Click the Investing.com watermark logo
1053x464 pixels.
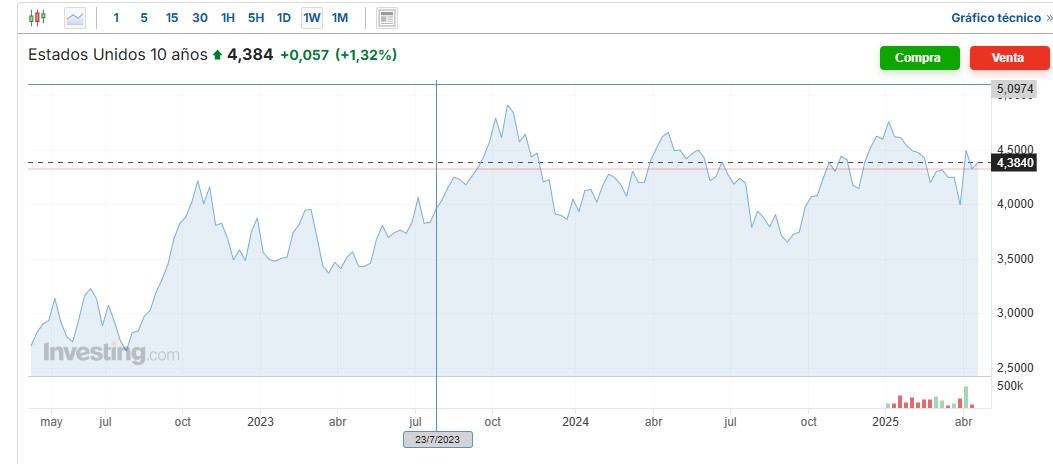coord(112,353)
